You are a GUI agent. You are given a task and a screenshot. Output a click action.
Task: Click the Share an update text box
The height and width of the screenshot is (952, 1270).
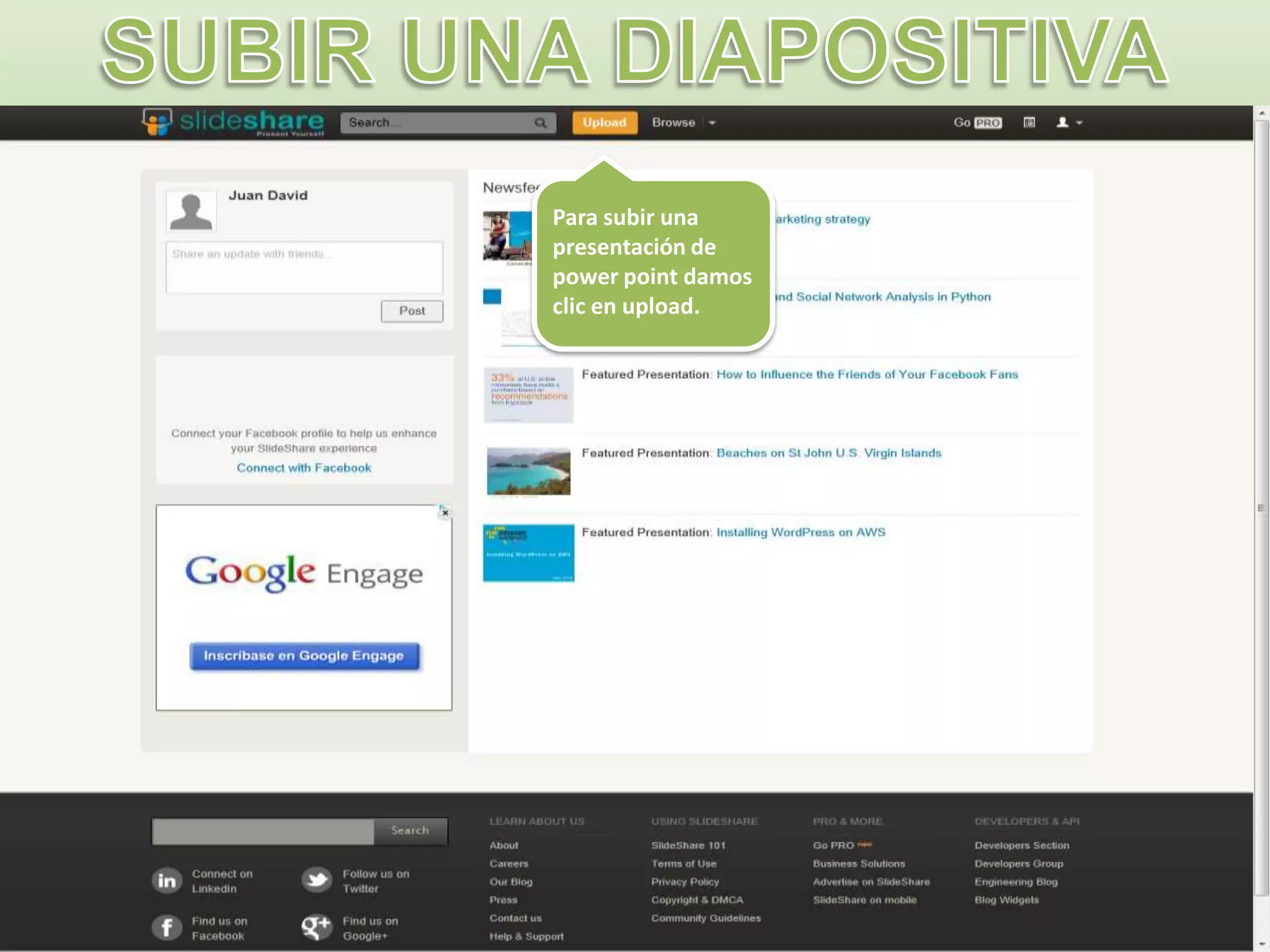[304, 267]
